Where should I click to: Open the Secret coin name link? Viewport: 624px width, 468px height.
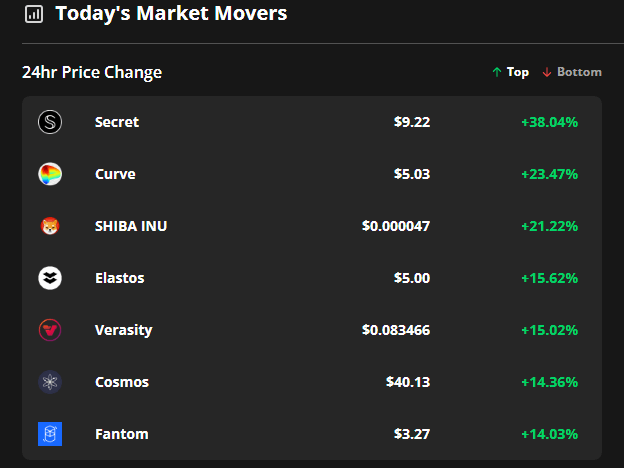pyautogui.click(x=117, y=122)
